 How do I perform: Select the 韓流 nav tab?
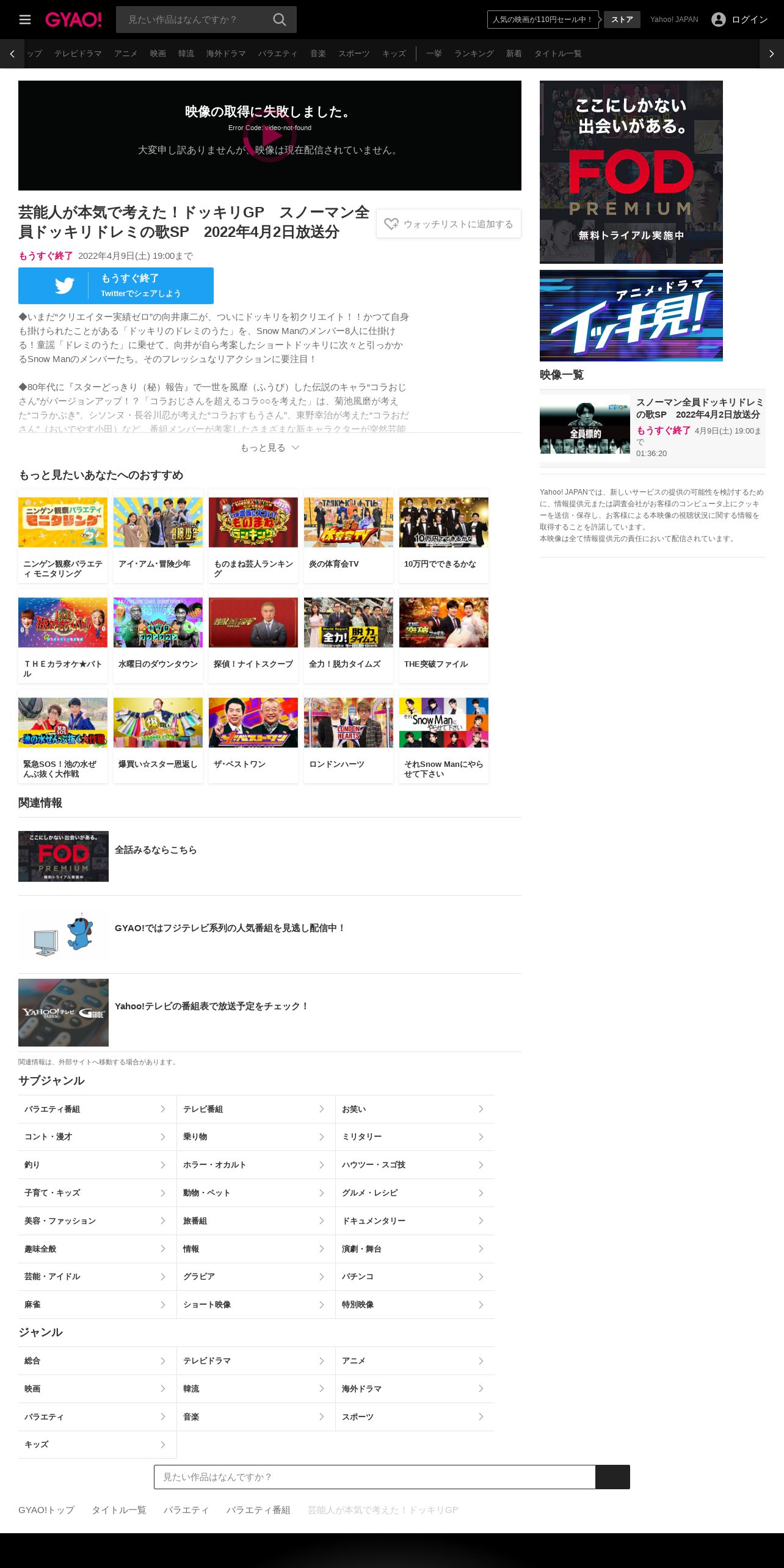coord(186,54)
